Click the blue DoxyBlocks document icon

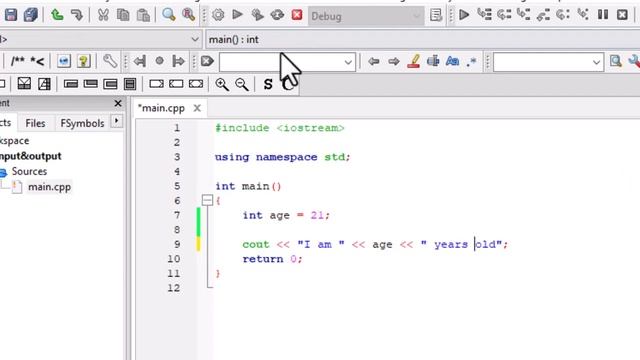tap(64, 61)
